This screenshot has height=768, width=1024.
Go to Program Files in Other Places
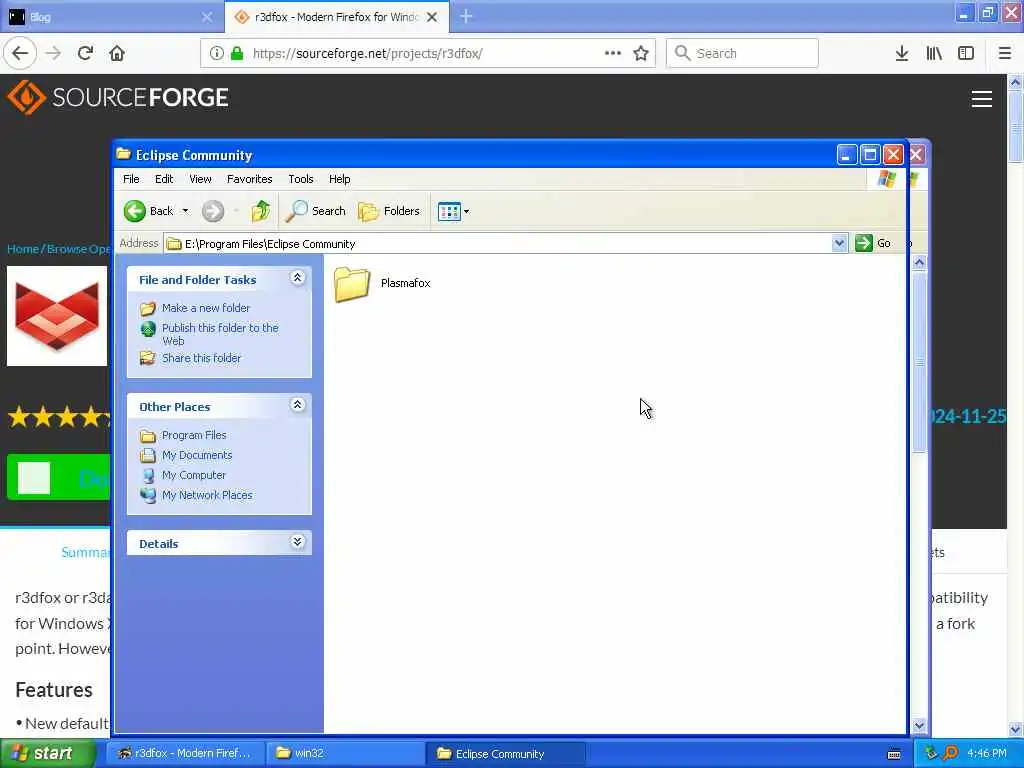[194, 435]
